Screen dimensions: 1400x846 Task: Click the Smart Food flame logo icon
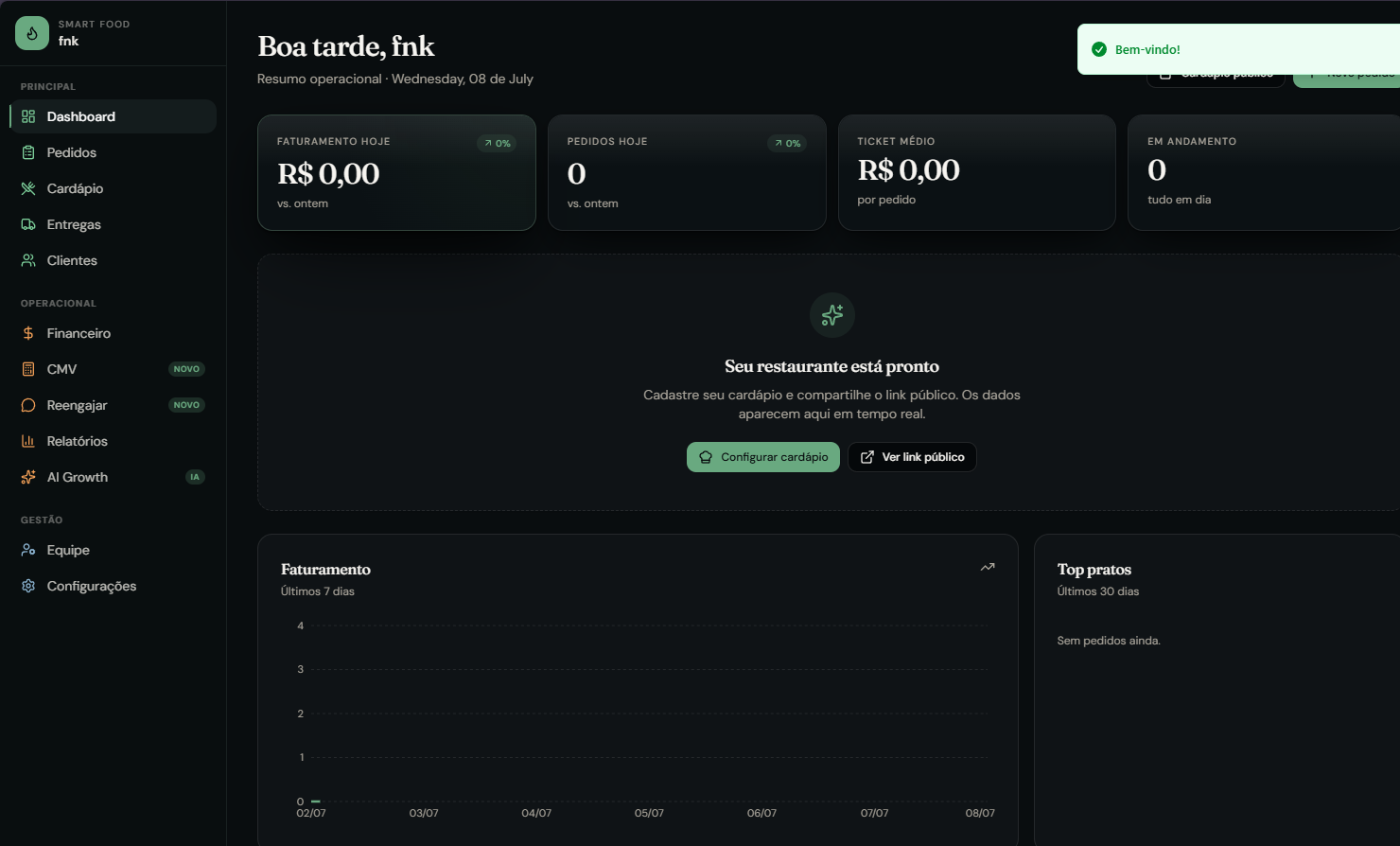pyautogui.click(x=32, y=33)
